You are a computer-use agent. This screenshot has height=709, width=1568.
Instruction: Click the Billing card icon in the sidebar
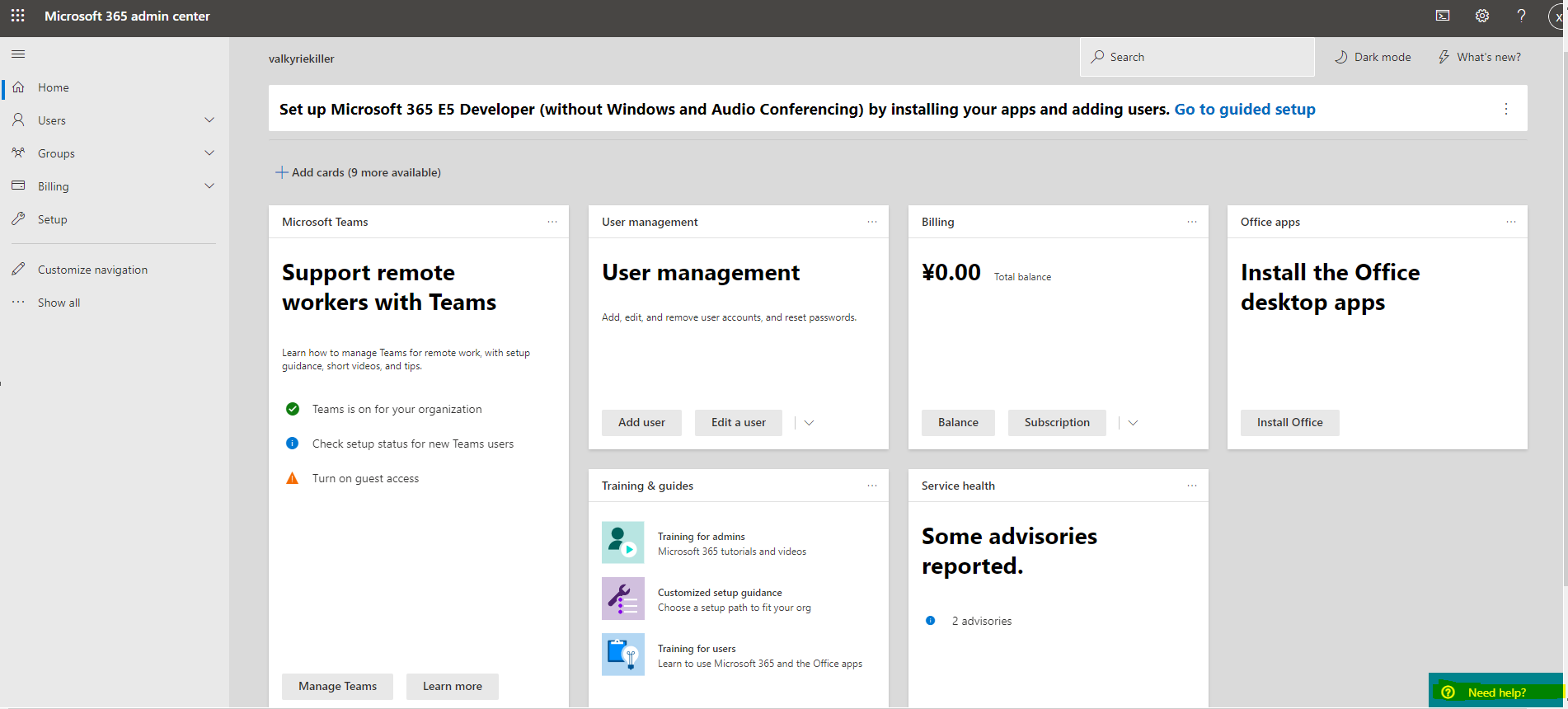(18, 186)
